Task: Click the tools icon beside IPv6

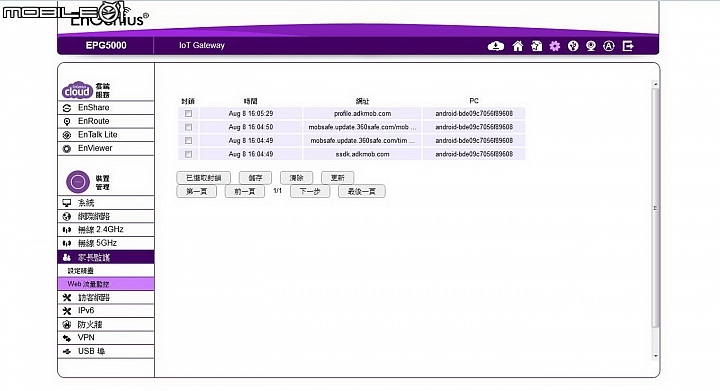Action: [x=67, y=311]
